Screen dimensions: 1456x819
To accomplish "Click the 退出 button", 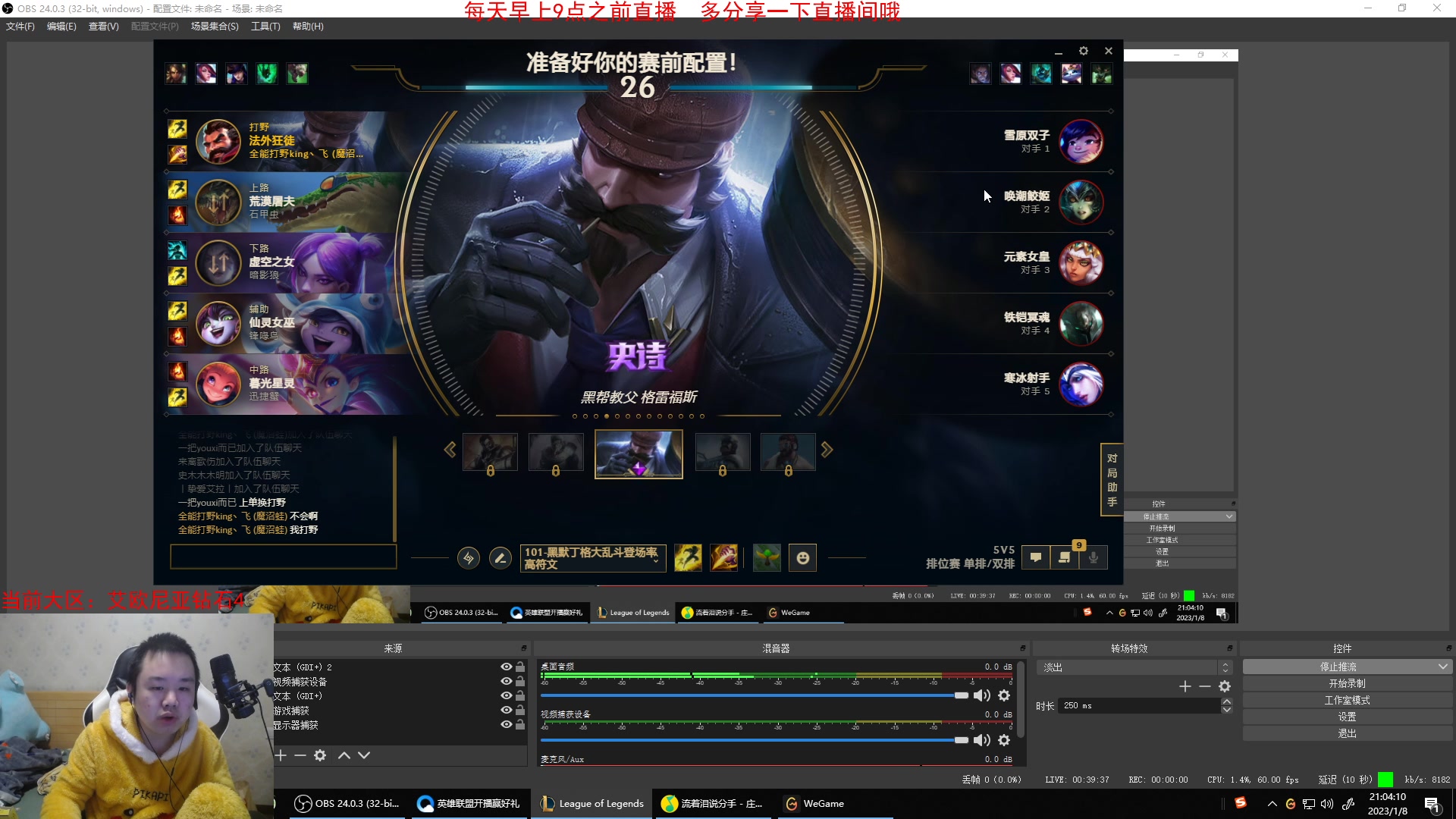I will [1347, 733].
